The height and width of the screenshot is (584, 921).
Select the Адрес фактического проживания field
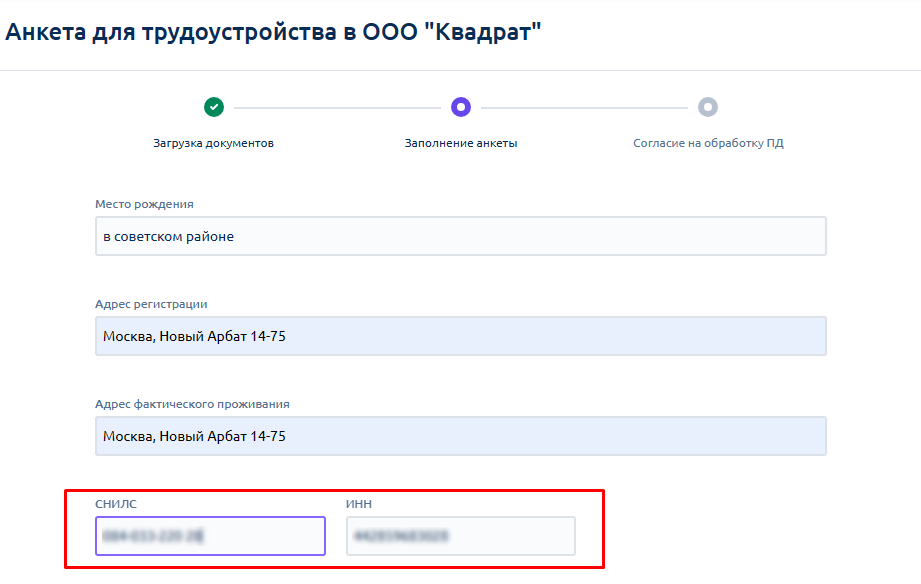click(460, 436)
